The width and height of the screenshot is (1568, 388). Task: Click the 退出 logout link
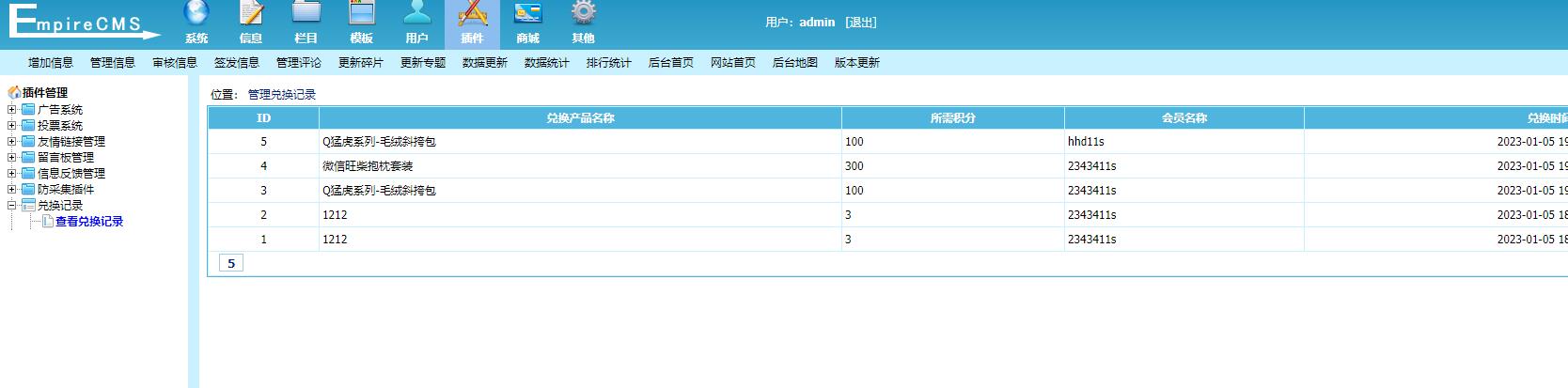point(861,23)
